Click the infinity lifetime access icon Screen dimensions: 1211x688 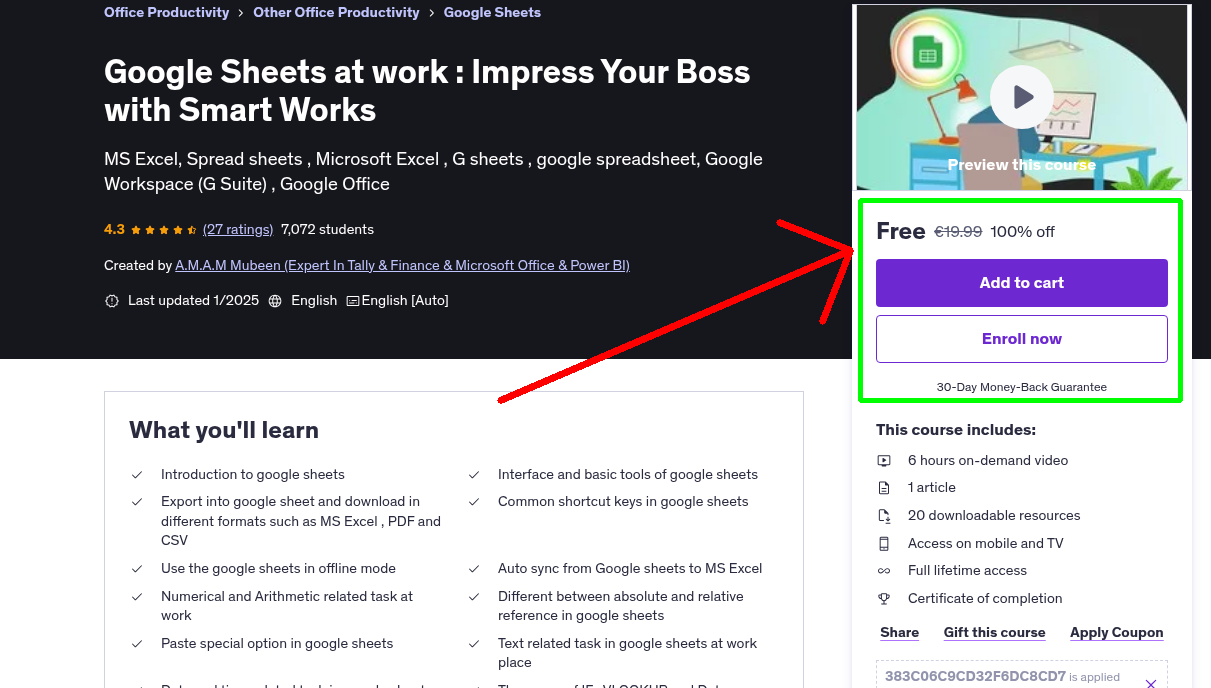pos(884,571)
